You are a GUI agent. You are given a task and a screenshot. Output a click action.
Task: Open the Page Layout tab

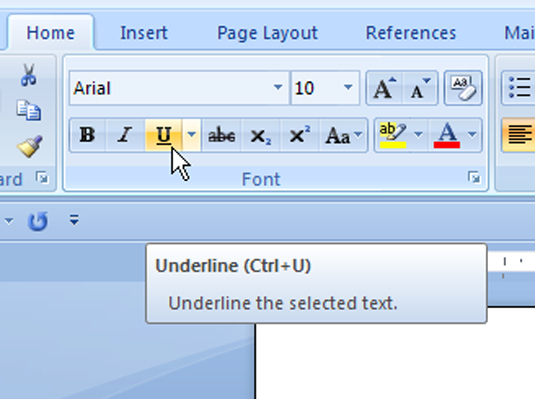click(268, 33)
